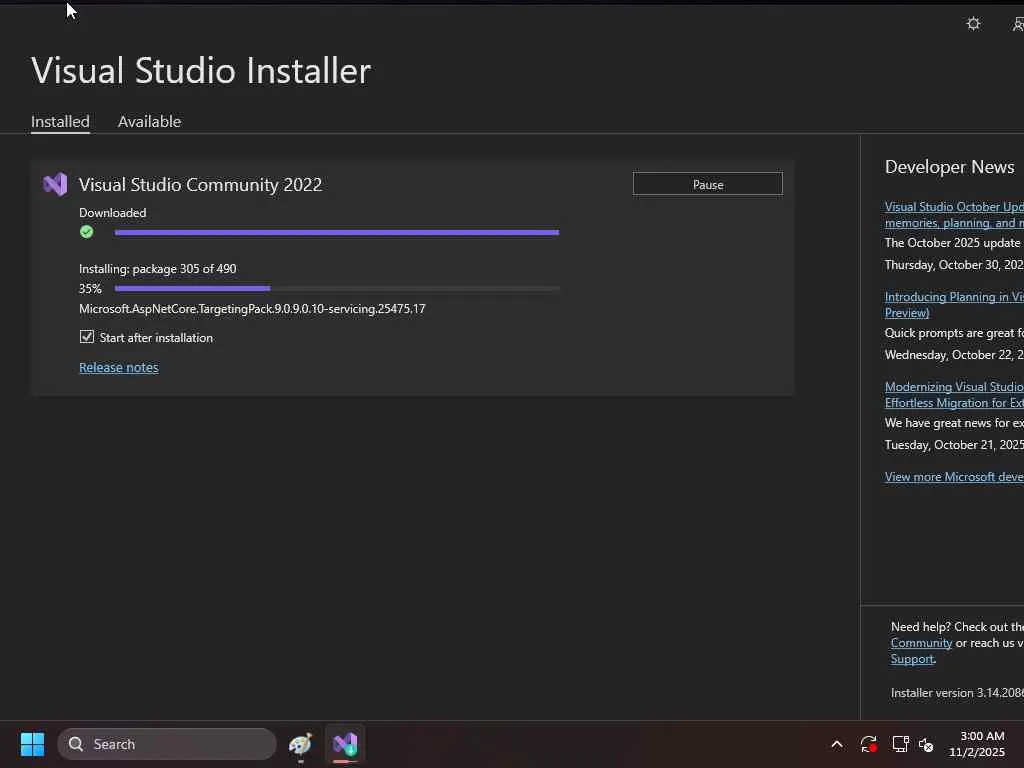Click the Downloaded status label
This screenshot has height=768, width=1024.
pyautogui.click(x=112, y=213)
